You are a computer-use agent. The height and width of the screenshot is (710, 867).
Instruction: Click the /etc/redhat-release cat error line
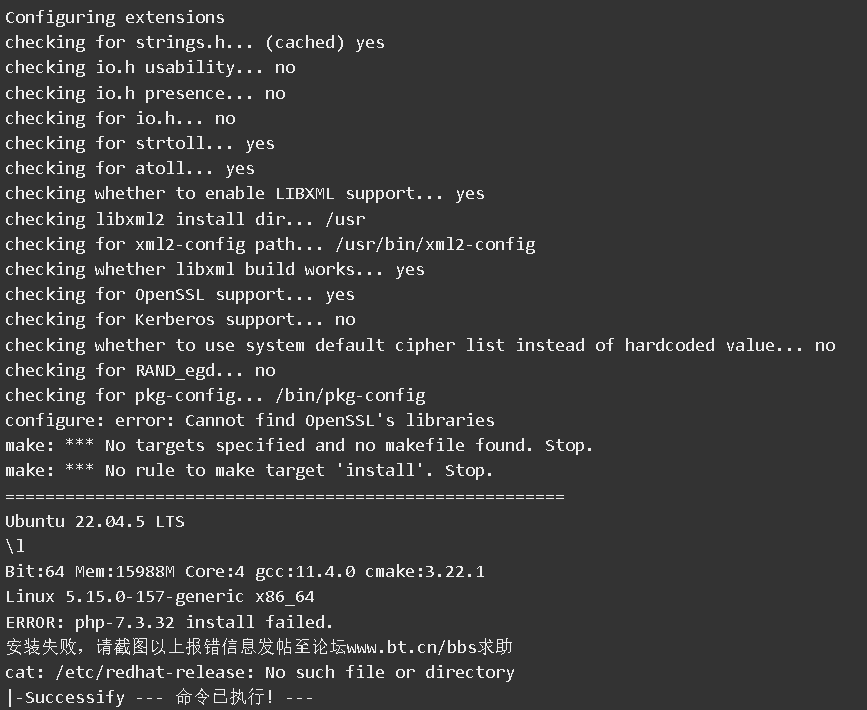[x=260, y=672]
